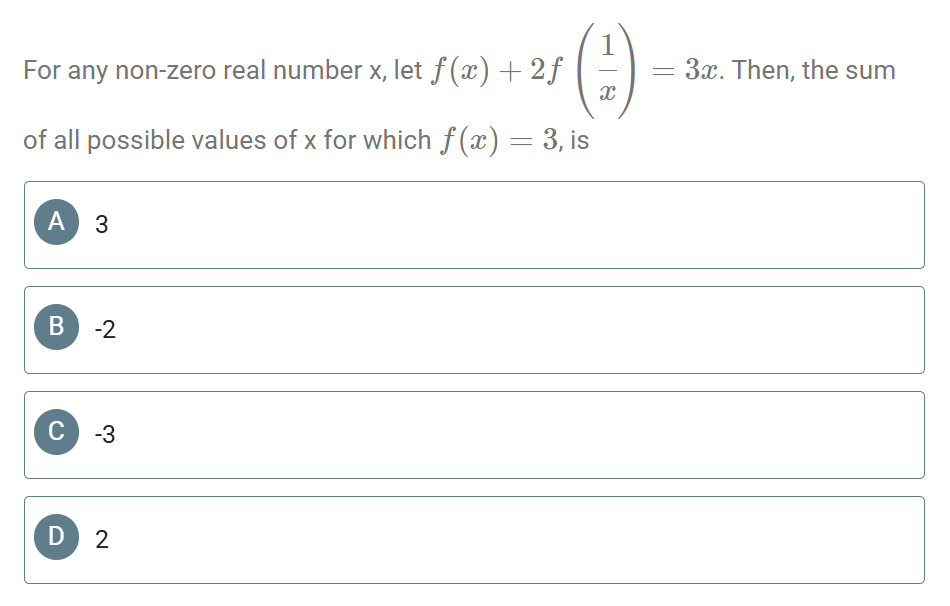The width and height of the screenshot is (950, 606).
Task: Click the fraction 1 over x in the equation
Action: point(604,70)
